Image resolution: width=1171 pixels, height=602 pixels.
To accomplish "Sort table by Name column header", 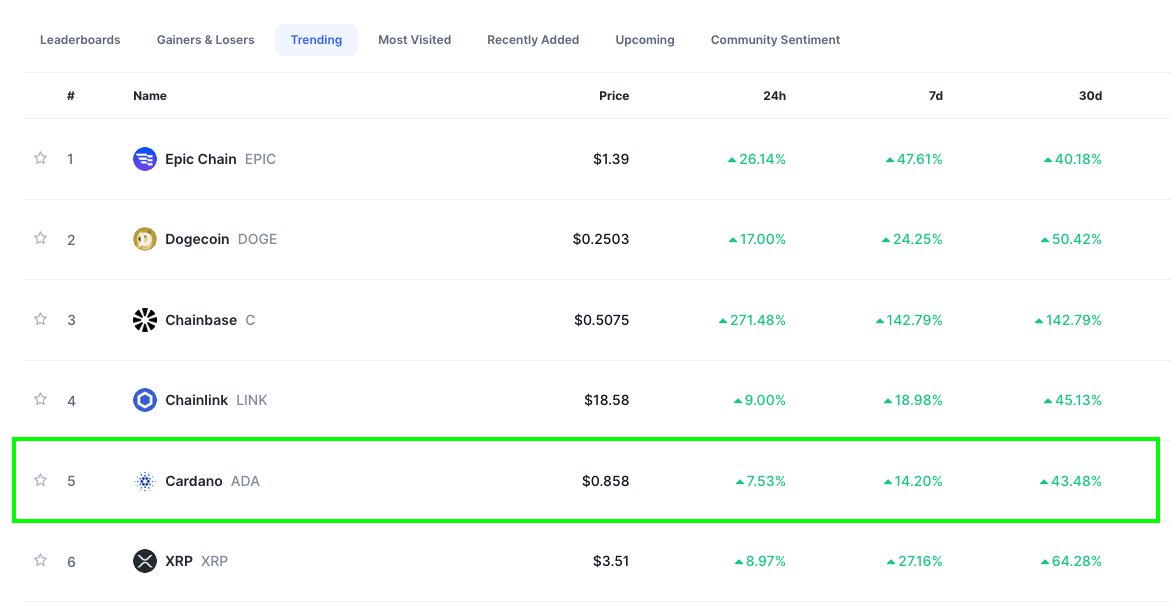I will pos(150,96).
